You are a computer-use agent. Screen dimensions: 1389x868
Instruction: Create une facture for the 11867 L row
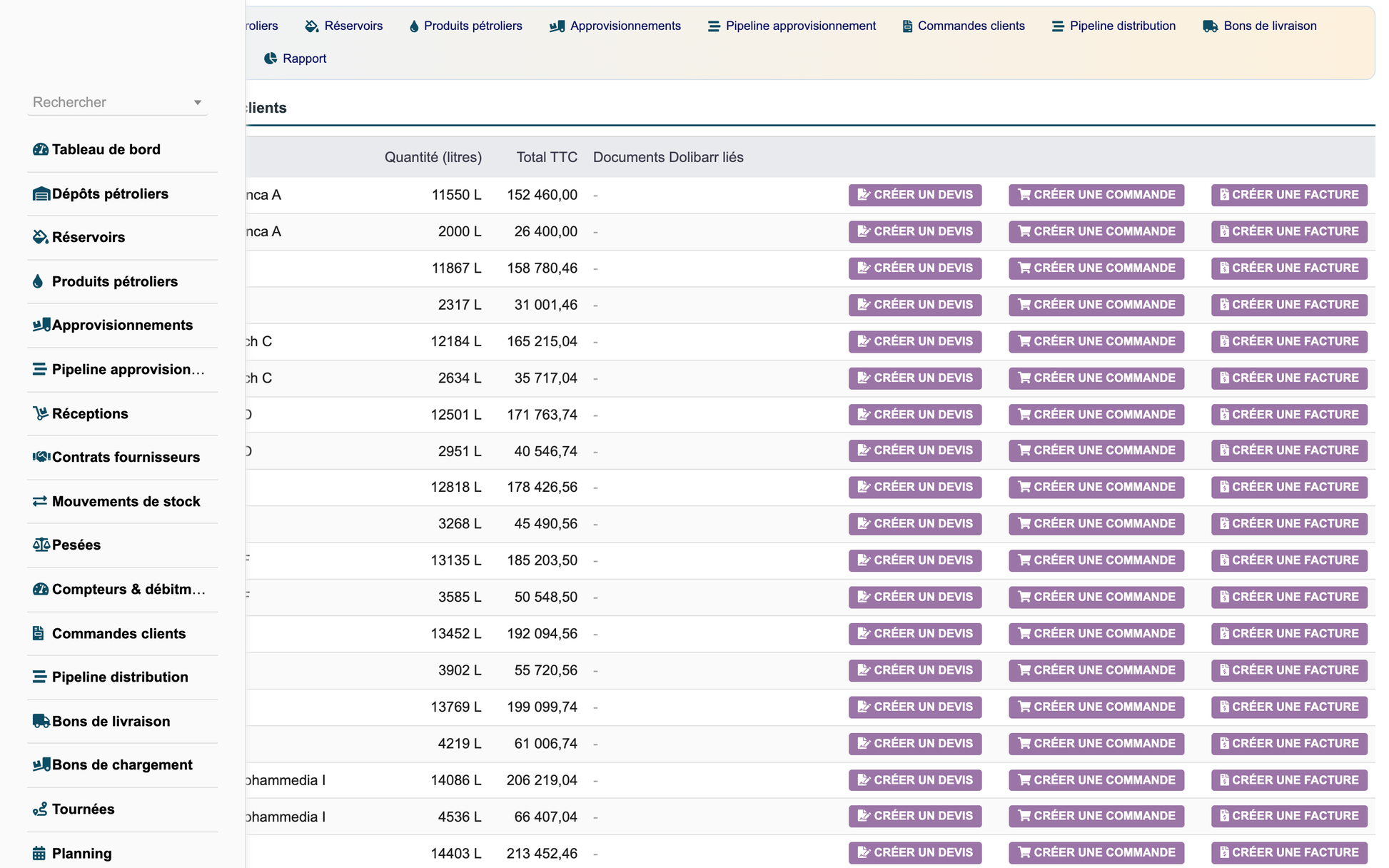(1289, 268)
